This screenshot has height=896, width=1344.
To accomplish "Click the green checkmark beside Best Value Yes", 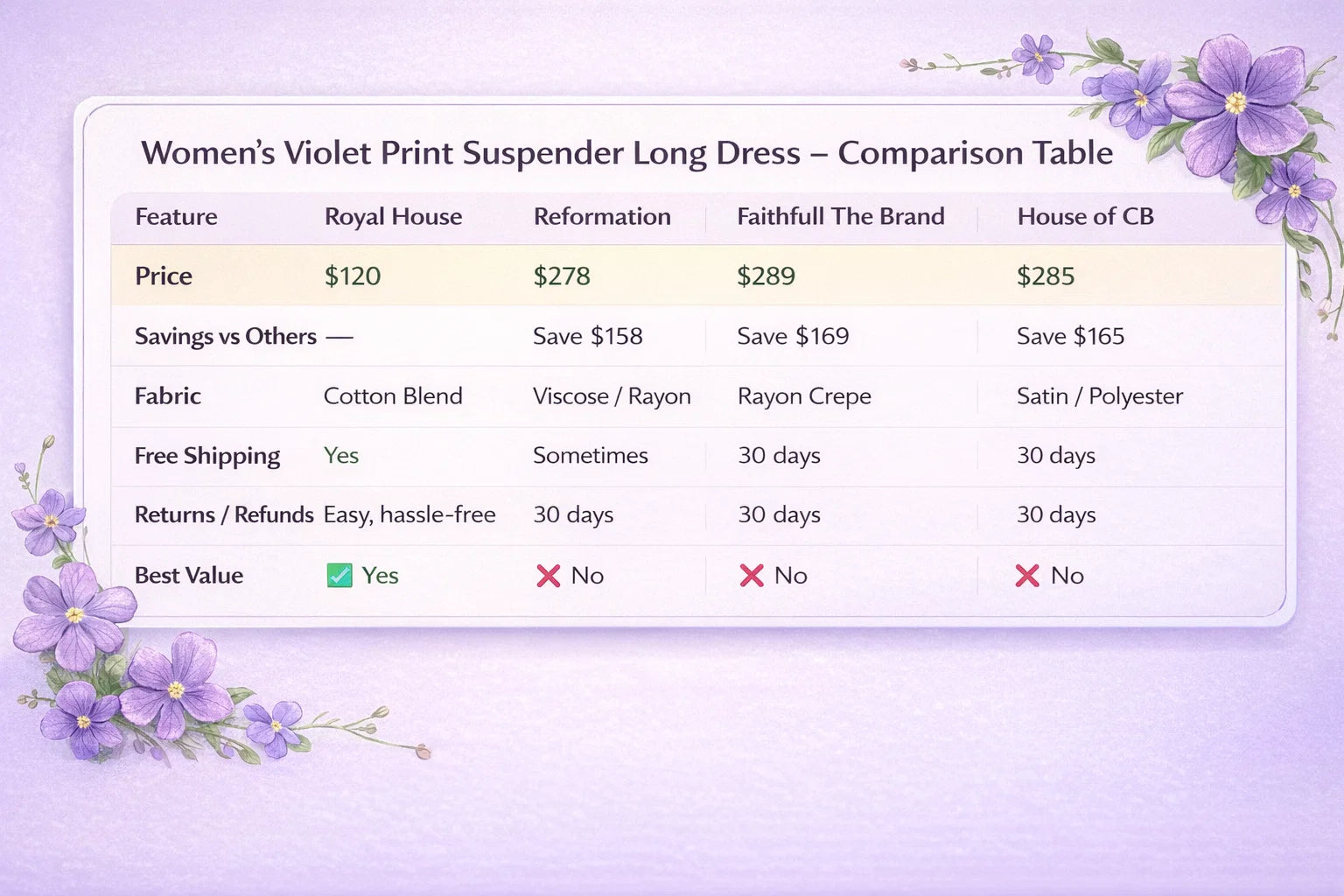I will pos(339,576).
